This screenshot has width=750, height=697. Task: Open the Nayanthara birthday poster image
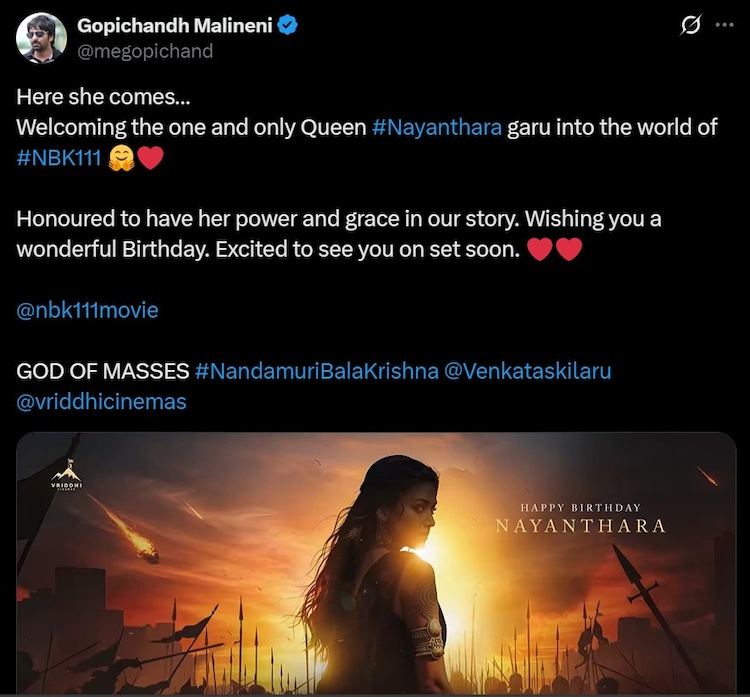(x=376, y=563)
